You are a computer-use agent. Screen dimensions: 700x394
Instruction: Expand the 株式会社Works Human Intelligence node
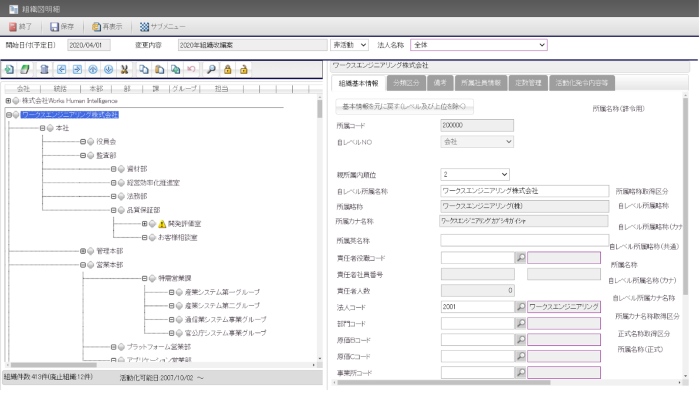[8, 101]
